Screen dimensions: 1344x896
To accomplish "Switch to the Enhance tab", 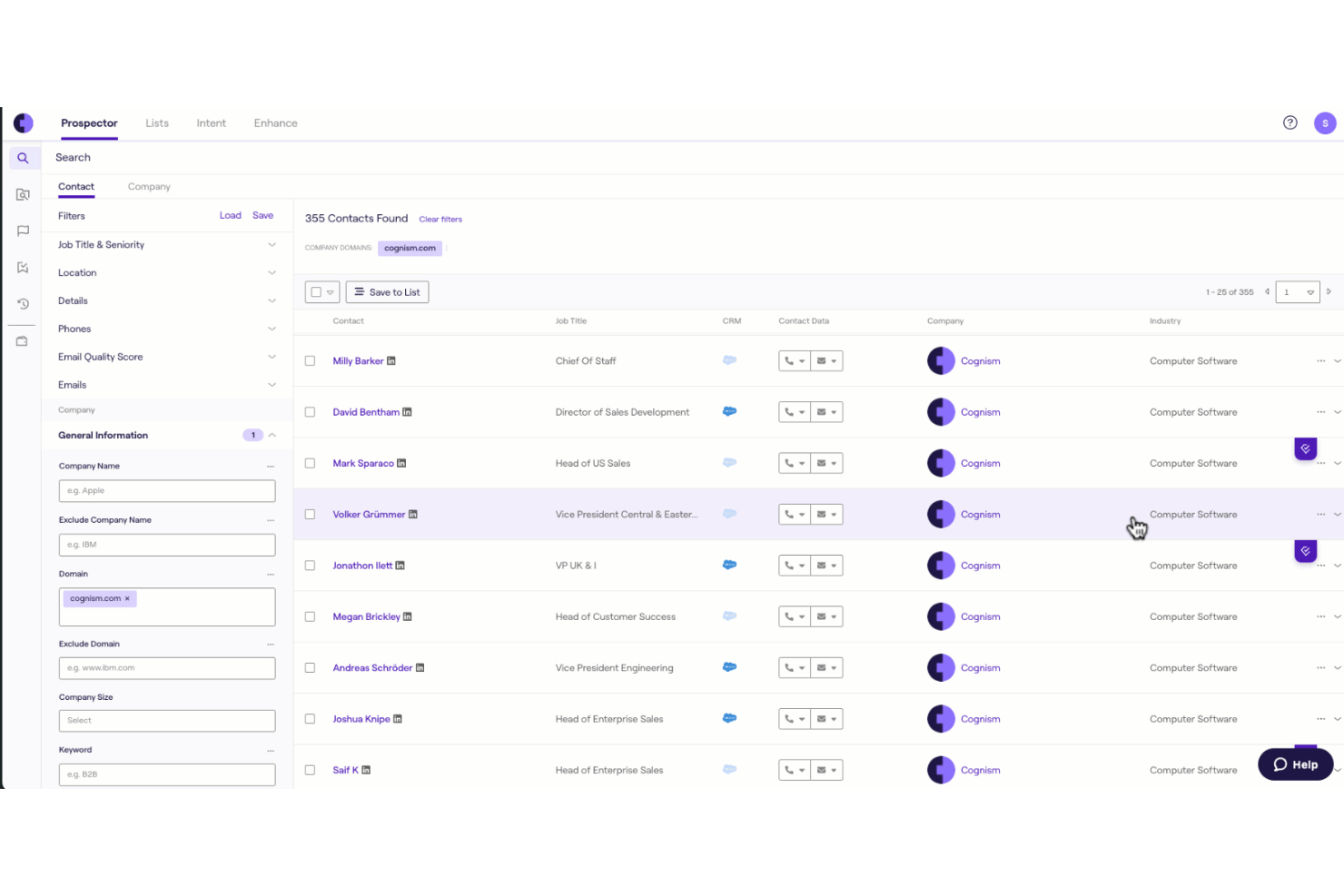I will pos(276,123).
